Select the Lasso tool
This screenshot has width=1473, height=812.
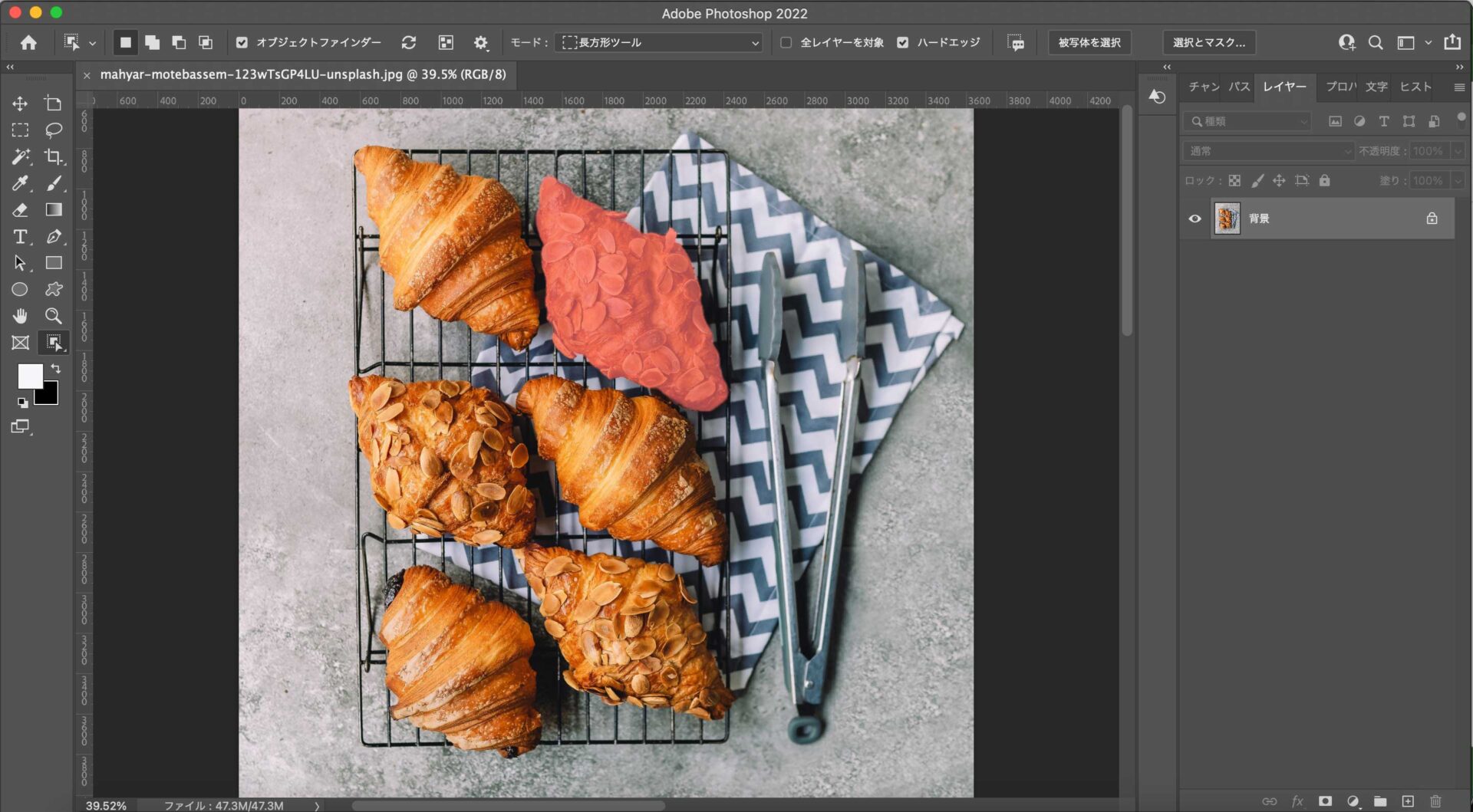coord(53,130)
